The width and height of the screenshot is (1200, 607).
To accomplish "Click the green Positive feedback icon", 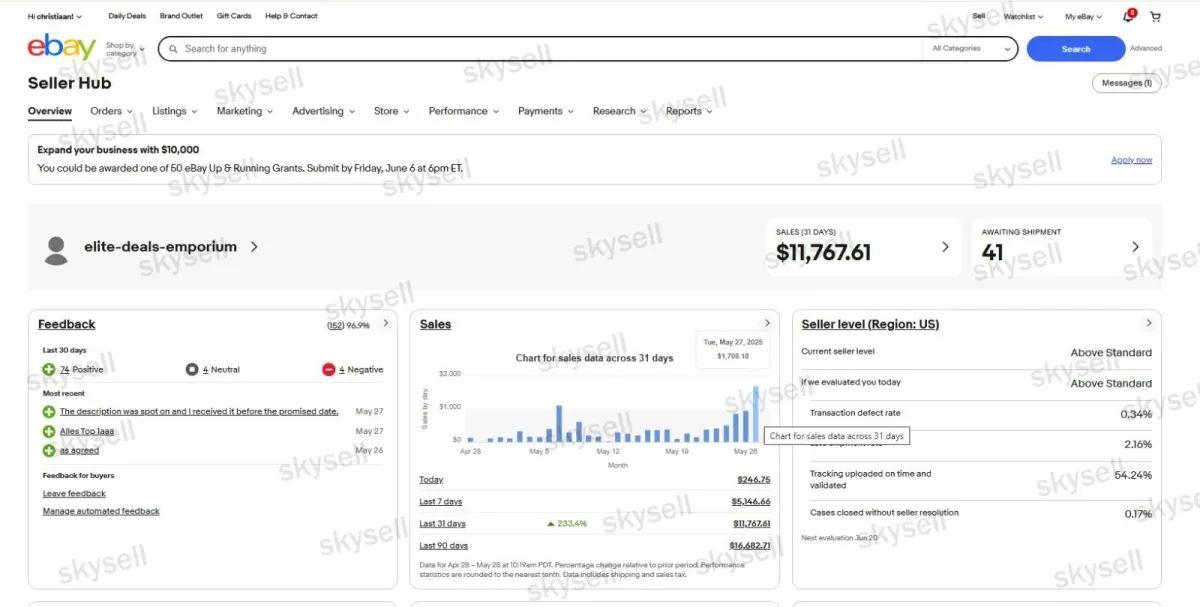I will [x=49, y=370].
